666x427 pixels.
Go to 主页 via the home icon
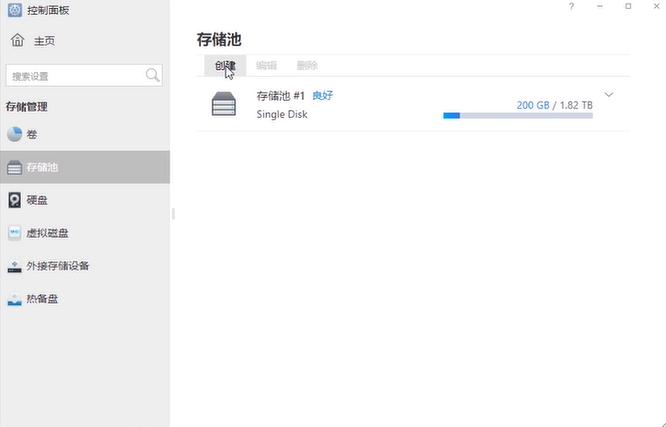click(17, 41)
